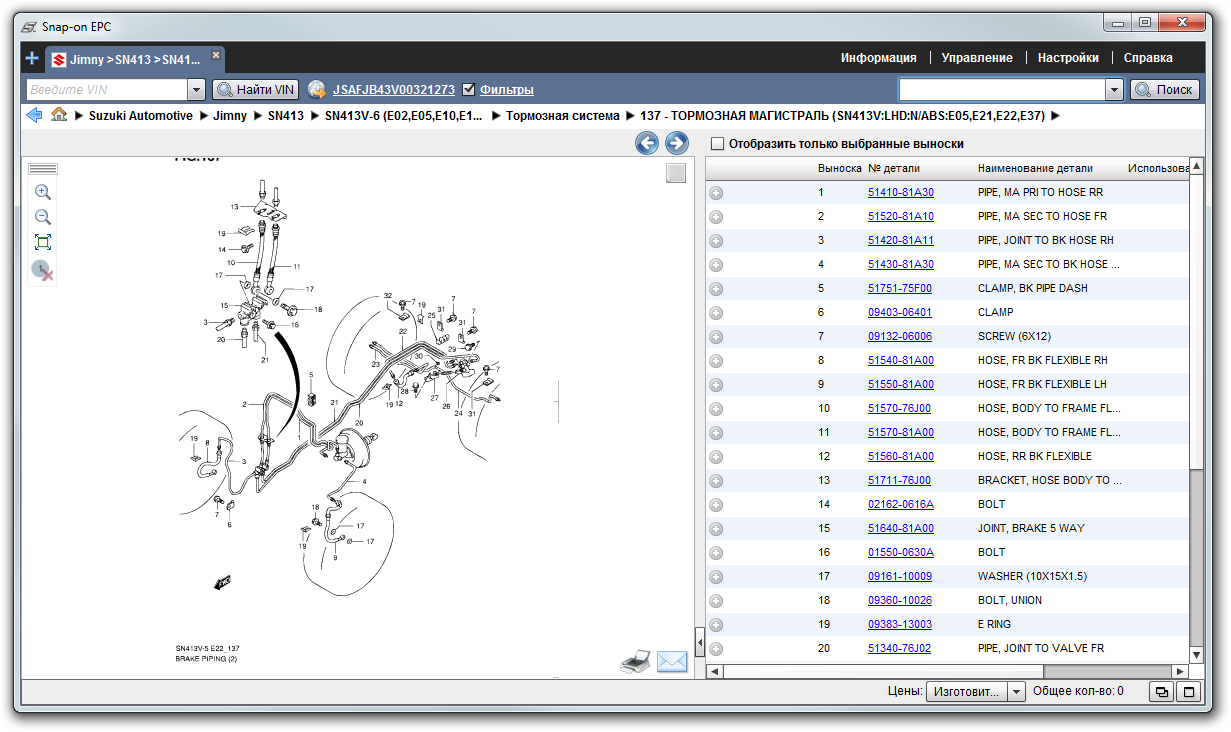The height and width of the screenshot is (732, 1231).
Task: Toggle the Фильтры checkbox
Action: pos(469,89)
